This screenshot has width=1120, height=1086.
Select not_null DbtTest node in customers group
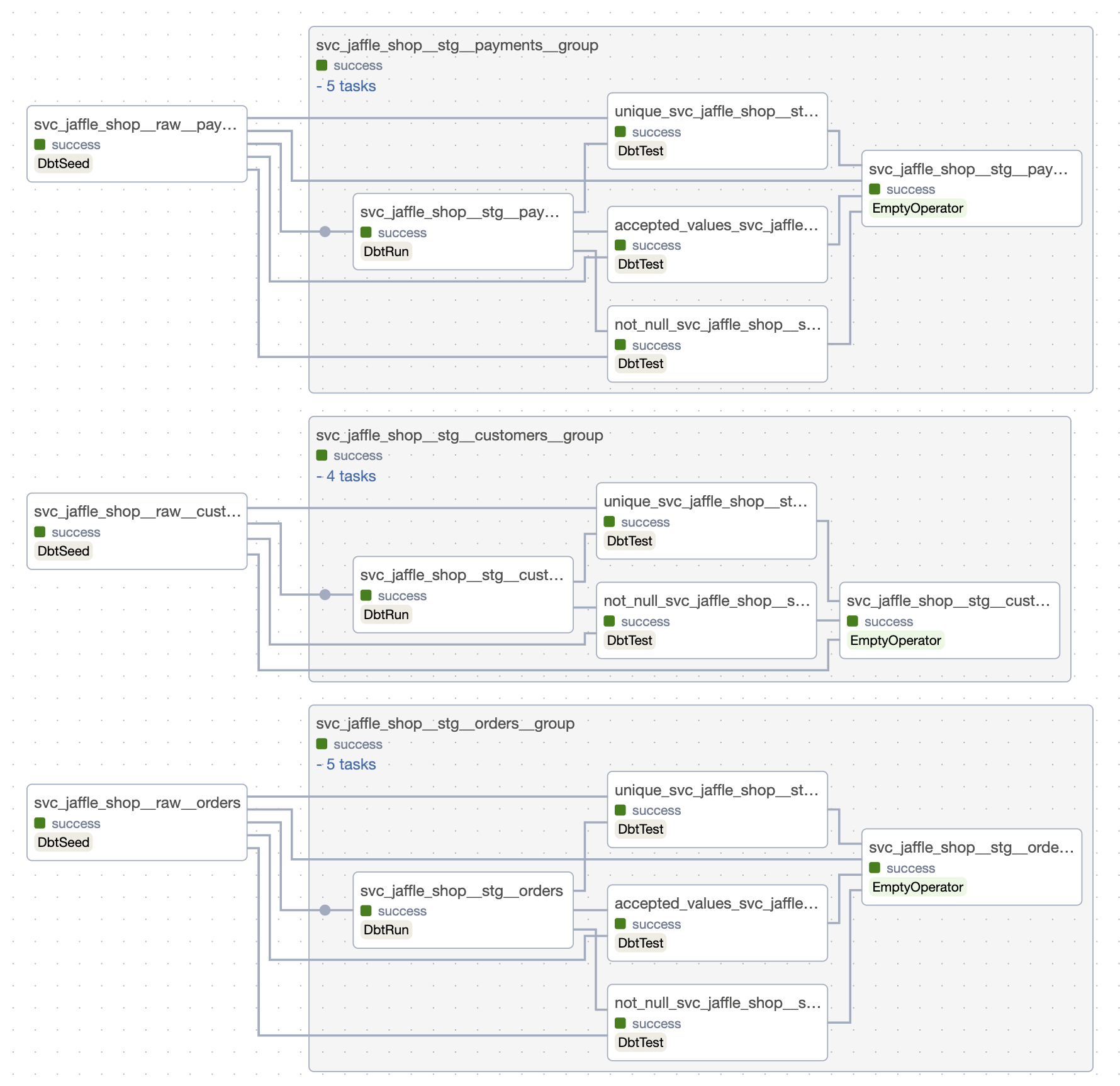[x=706, y=620]
